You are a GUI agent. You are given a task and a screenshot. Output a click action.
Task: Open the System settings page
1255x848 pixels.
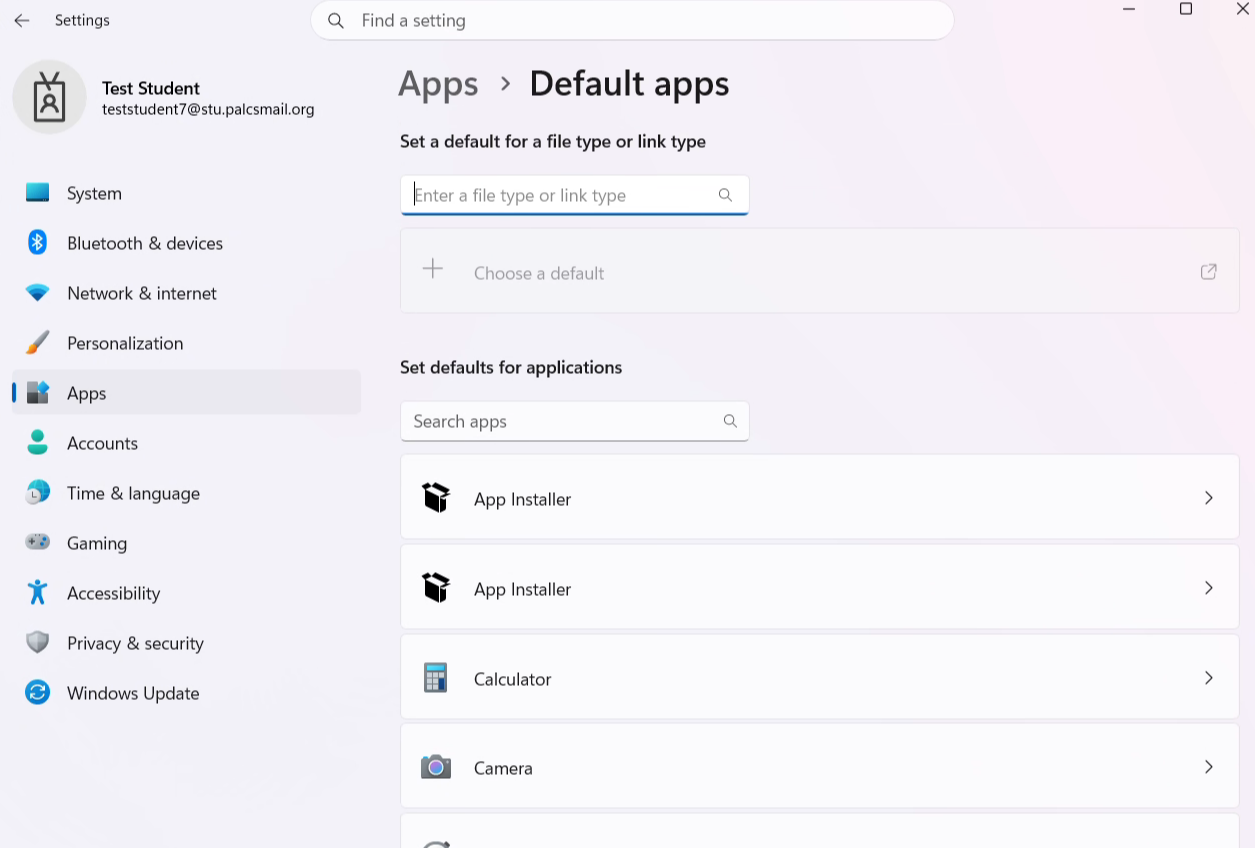(186, 193)
